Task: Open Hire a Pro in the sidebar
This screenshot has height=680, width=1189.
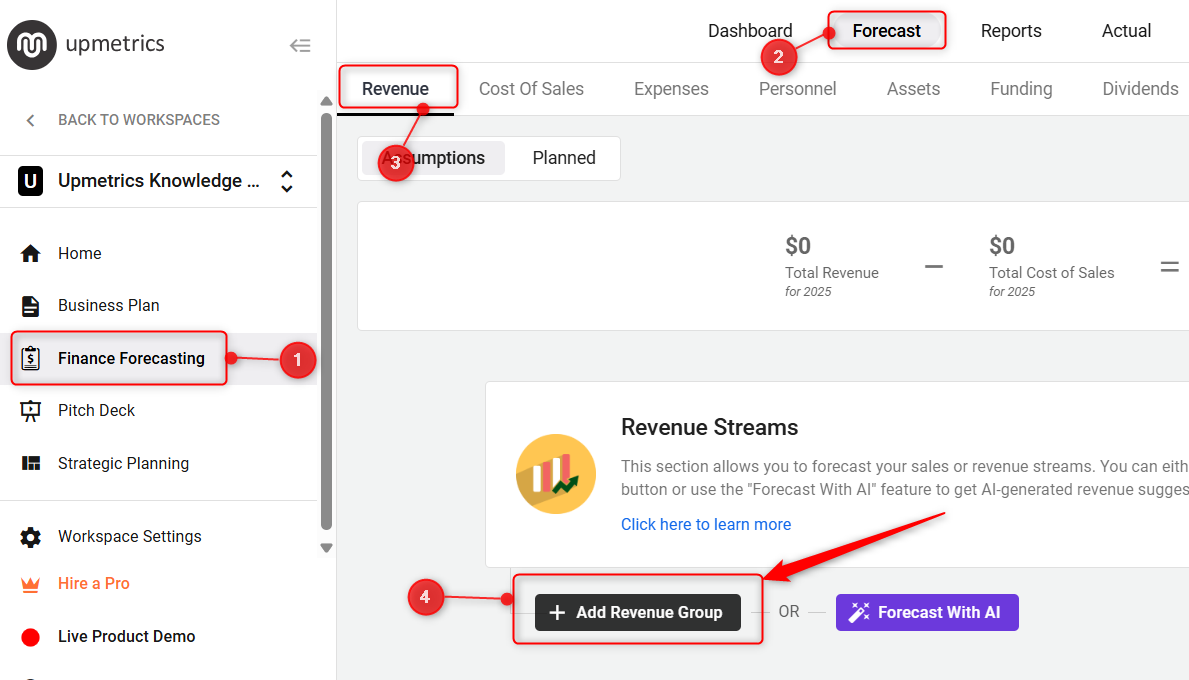Action: [93, 584]
